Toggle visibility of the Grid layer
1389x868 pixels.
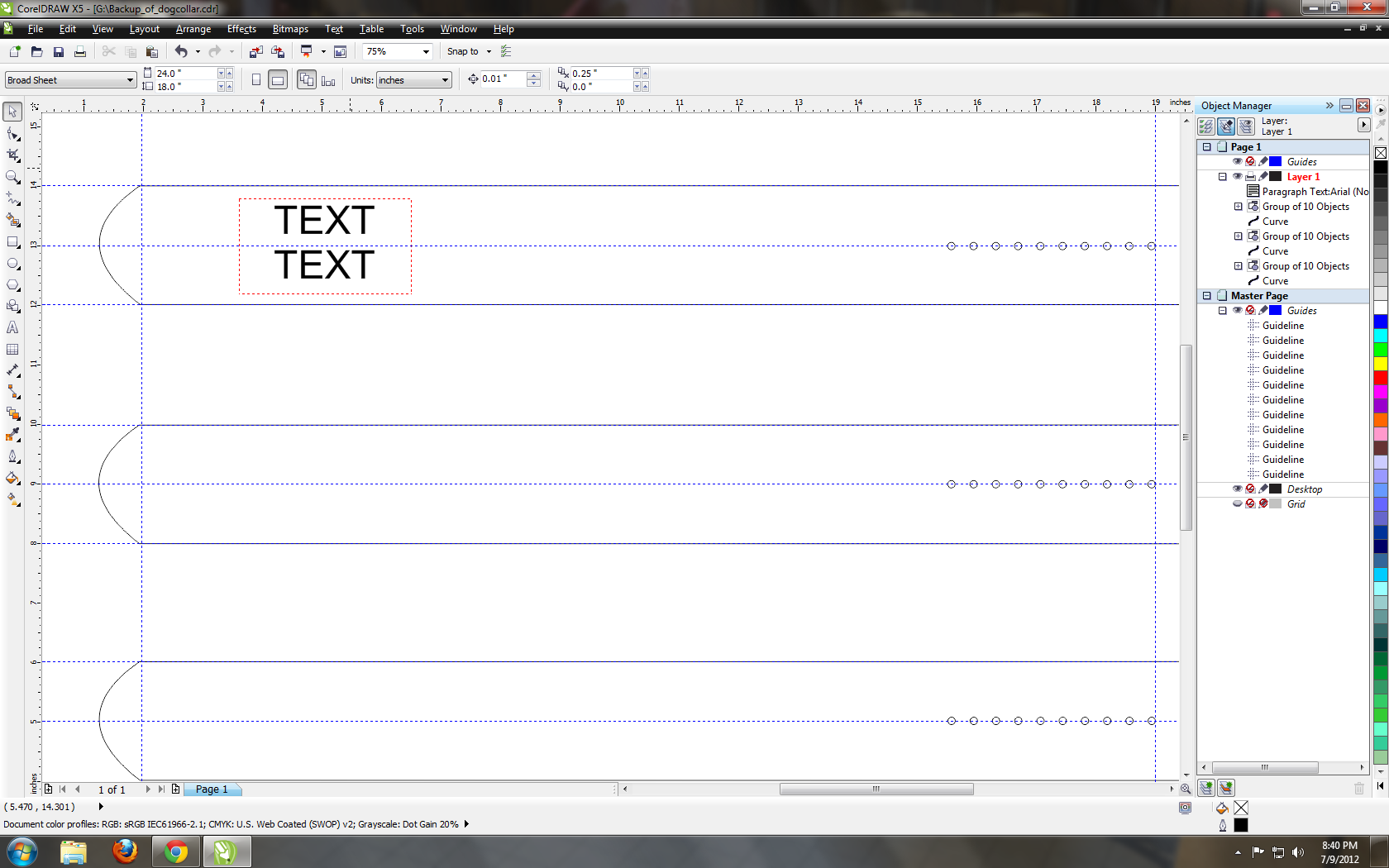(1237, 503)
